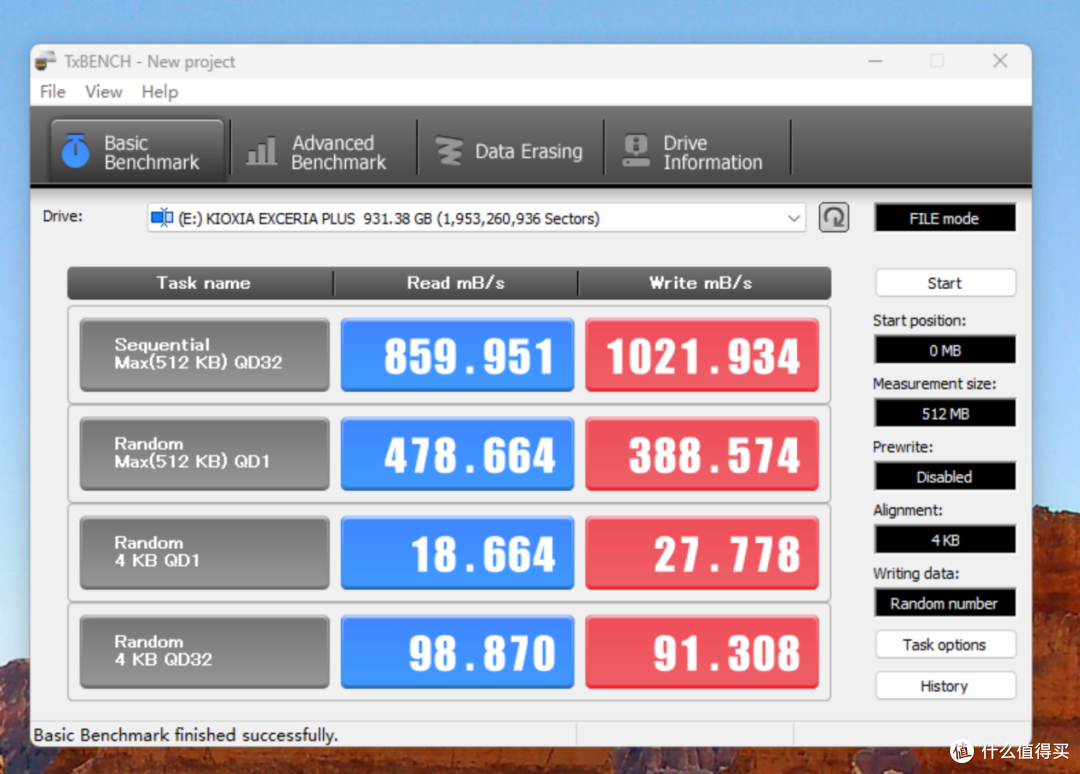Click the TxBENCH app icon in title bar
This screenshot has height=774, width=1080.
pos(45,61)
